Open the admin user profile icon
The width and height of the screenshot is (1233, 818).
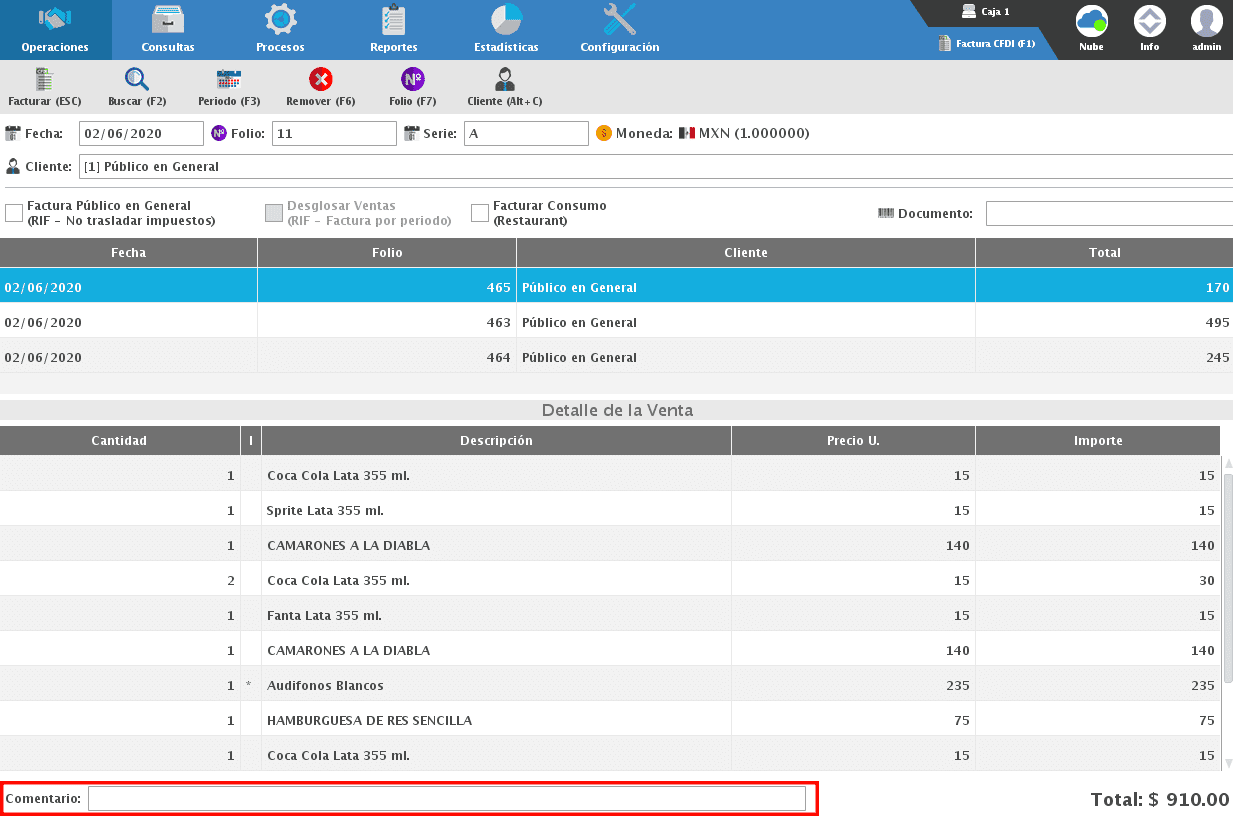coord(1206,22)
